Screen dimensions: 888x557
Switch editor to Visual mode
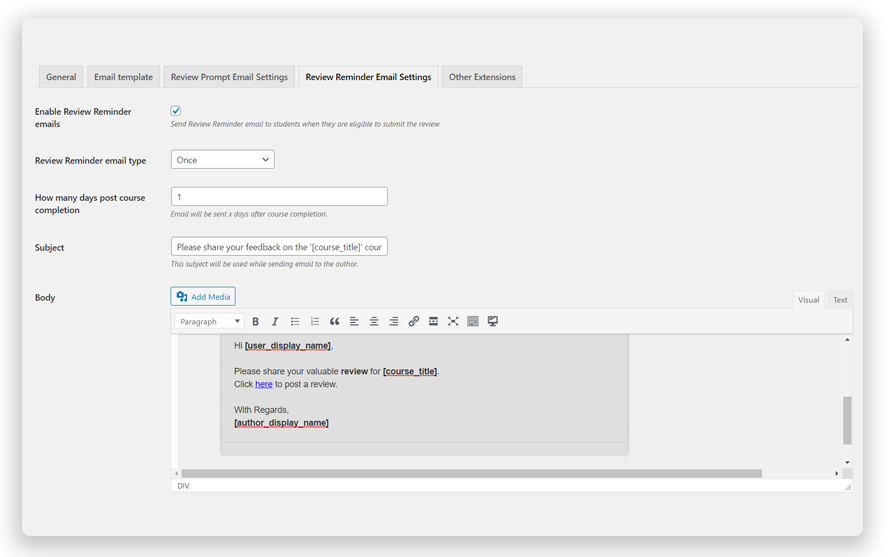(809, 300)
